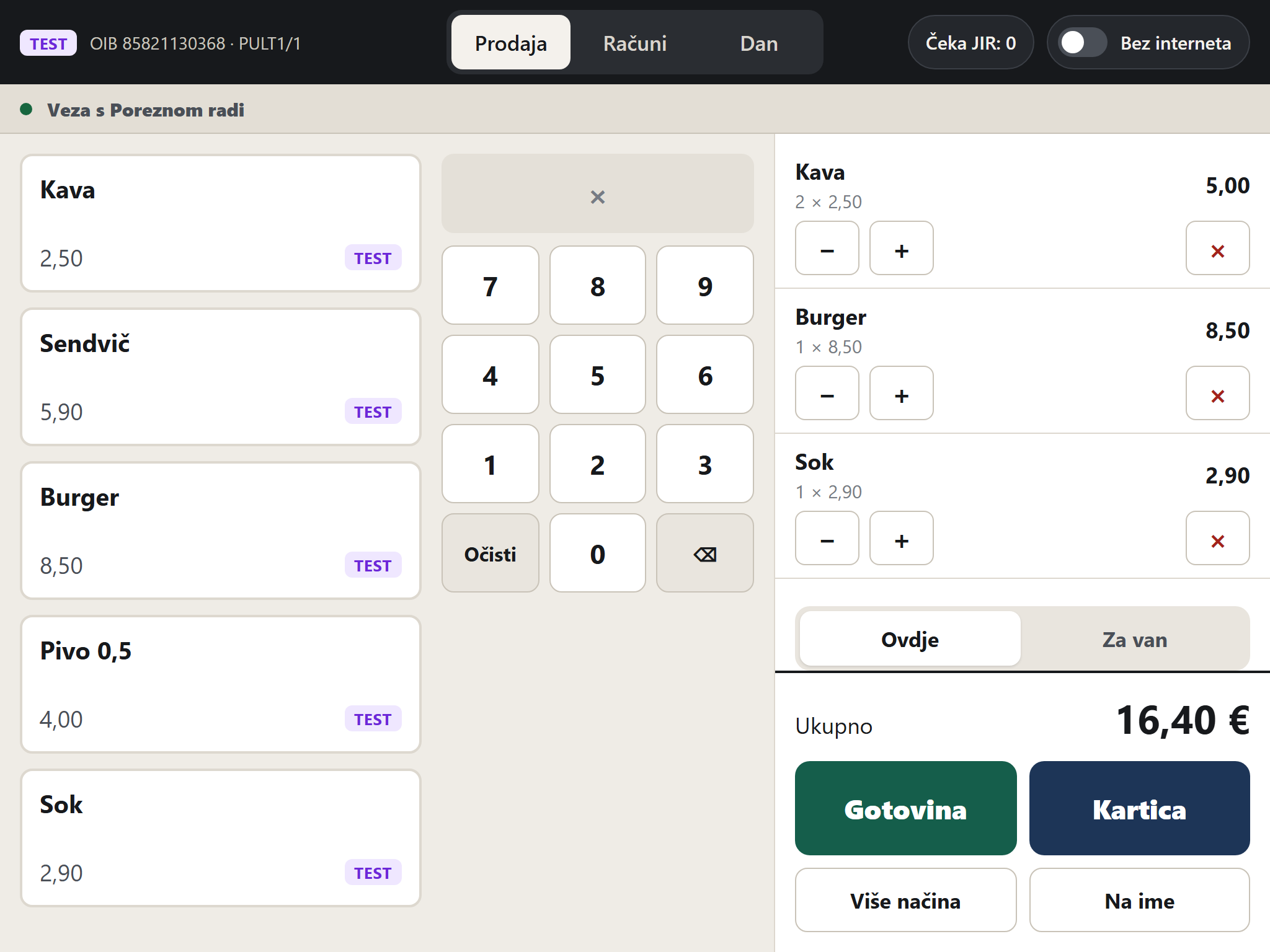Image resolution: width=1270 pixels, height=952 pixels.
Task: Click the Veza s Poreznom radi status
Action: (x=145, y=110)
